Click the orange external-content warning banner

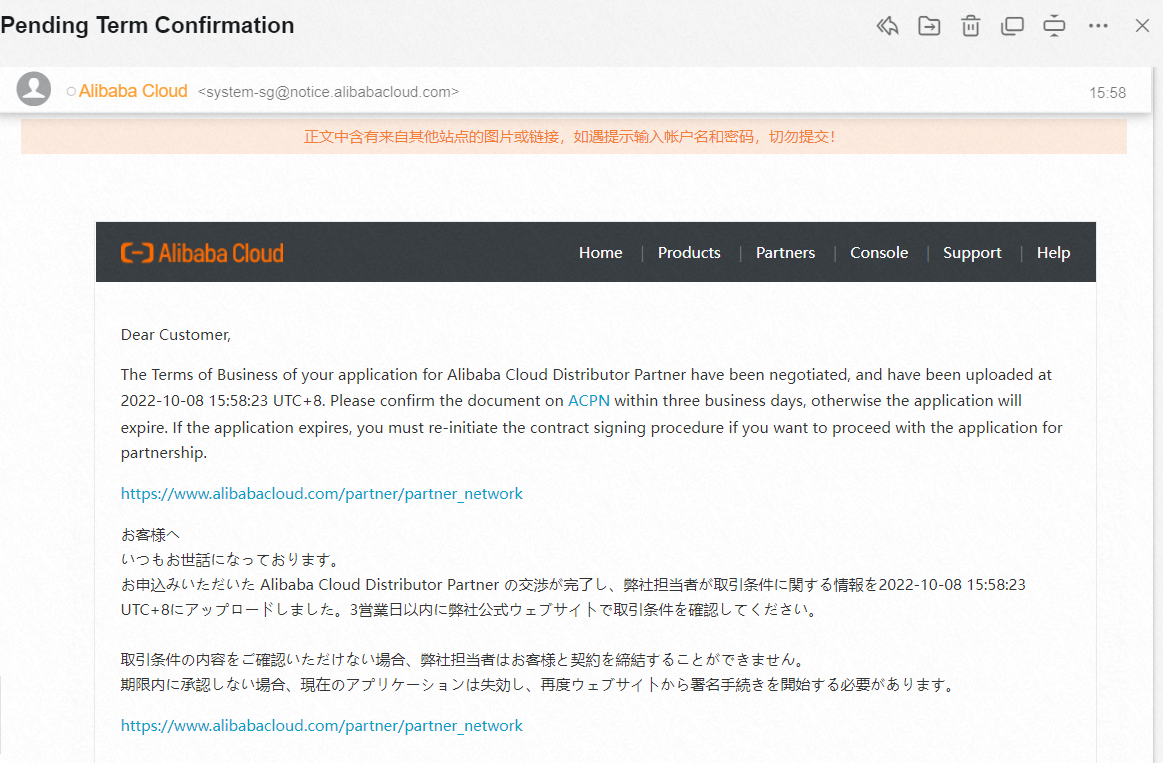coord(574,136)
